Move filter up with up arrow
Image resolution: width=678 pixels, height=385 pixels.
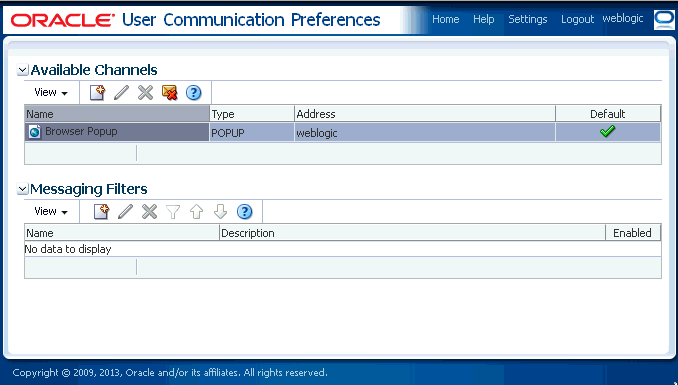pos(196,212)
